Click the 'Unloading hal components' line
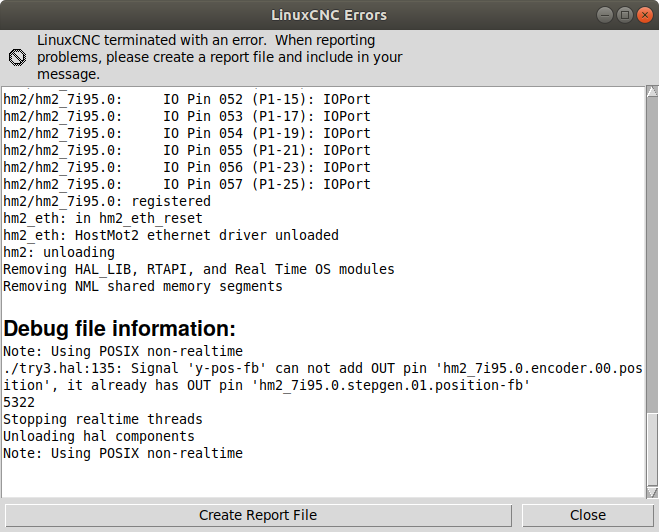Viewport: 659px width, 532px height. pyautogui.click(x=99, y=436)
